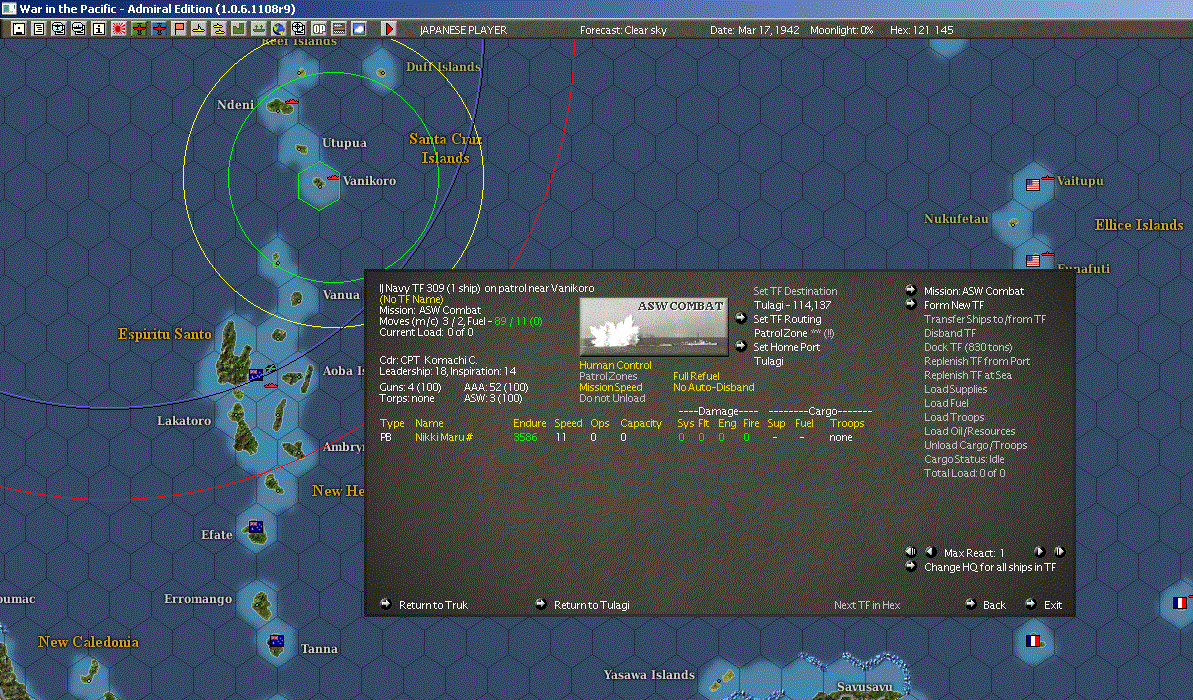
Task: Click arrow icon beside Set Home Port
Action: (741, 346)
